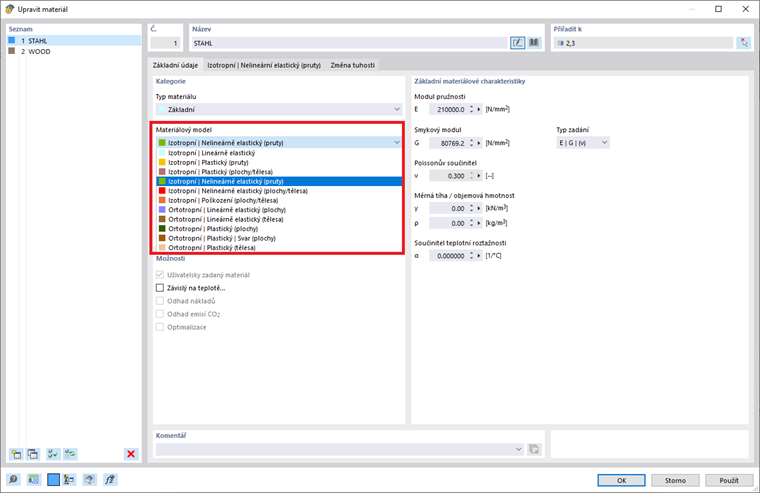Click the G shear modulus field 80769.2
Viewport: 760px width, 493px height.
448,143
